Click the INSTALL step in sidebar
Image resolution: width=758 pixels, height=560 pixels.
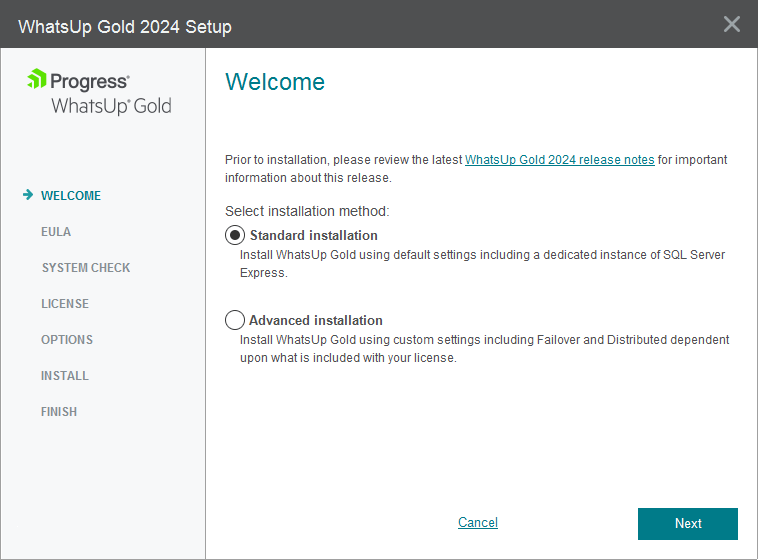tap(65, 376)
